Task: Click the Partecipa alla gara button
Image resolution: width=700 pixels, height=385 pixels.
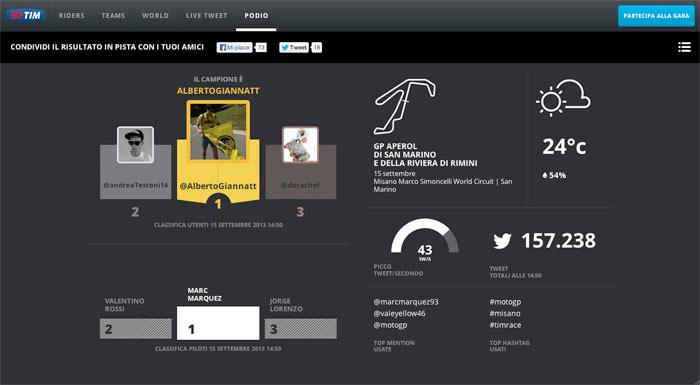Action: (656, 16)
